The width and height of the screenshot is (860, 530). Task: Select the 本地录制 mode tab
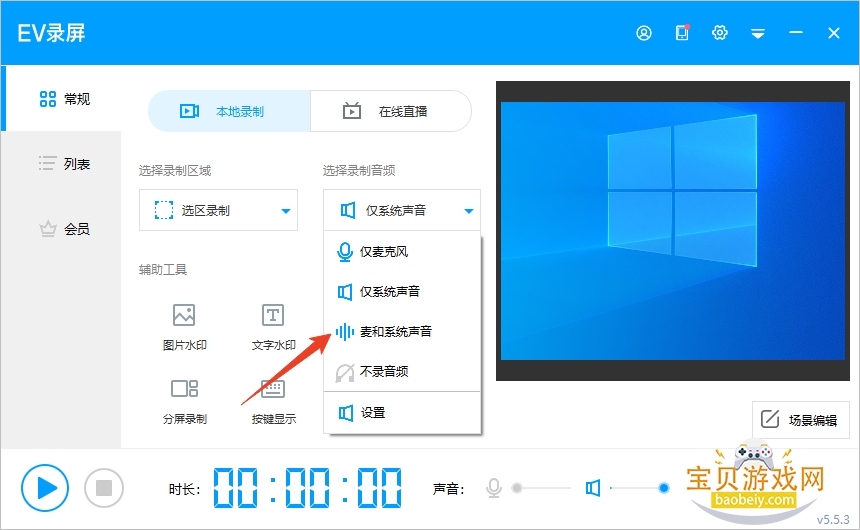click(x=229, y=111)
